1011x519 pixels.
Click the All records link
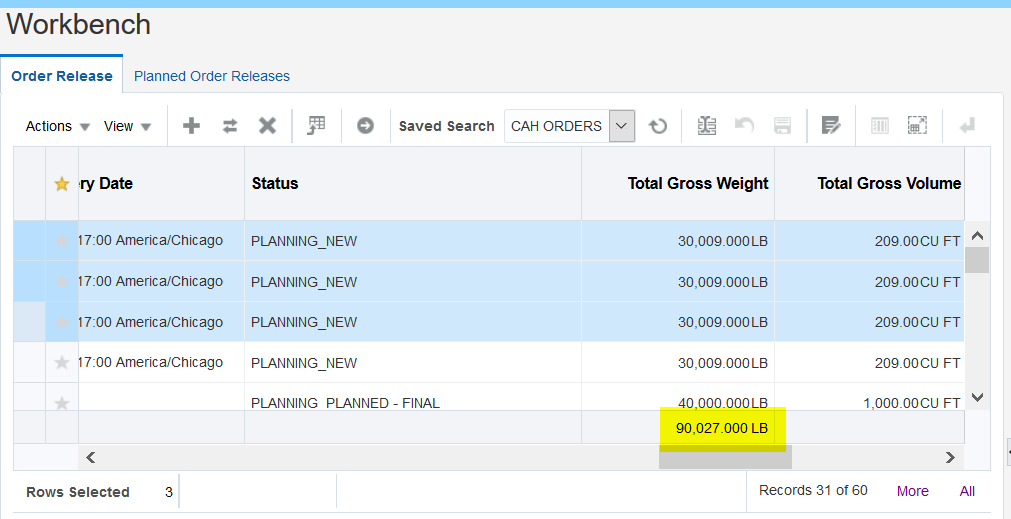click(x=967, y=491)
